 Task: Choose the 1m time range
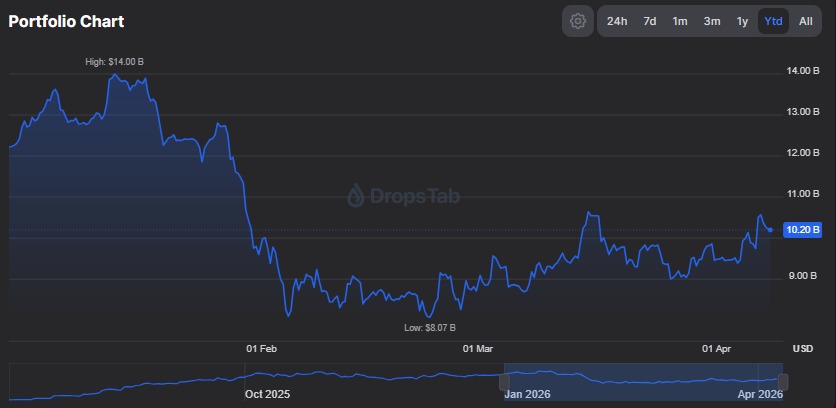click(680, 21)
